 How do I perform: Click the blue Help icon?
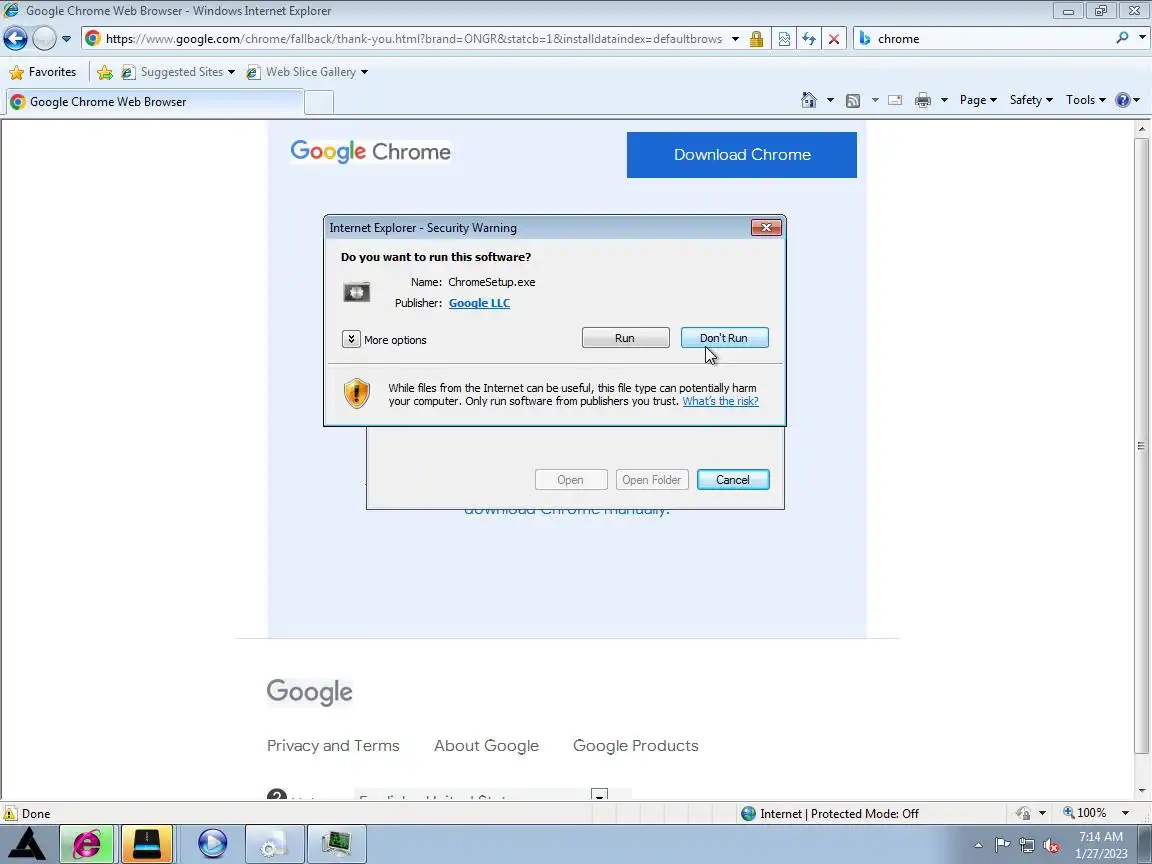click(1123, 100)
